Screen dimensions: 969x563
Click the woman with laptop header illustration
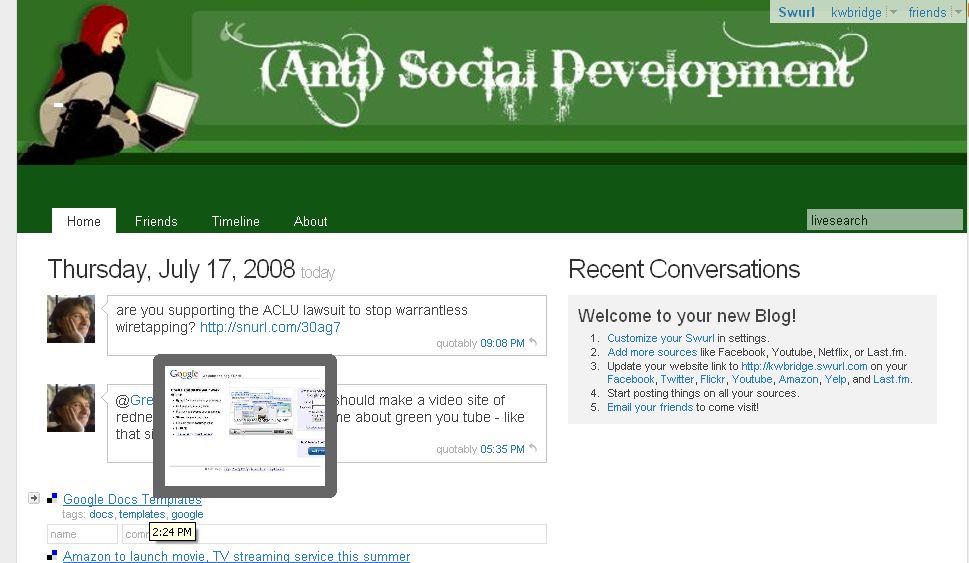pyautogui.click(x=100, y=85)
